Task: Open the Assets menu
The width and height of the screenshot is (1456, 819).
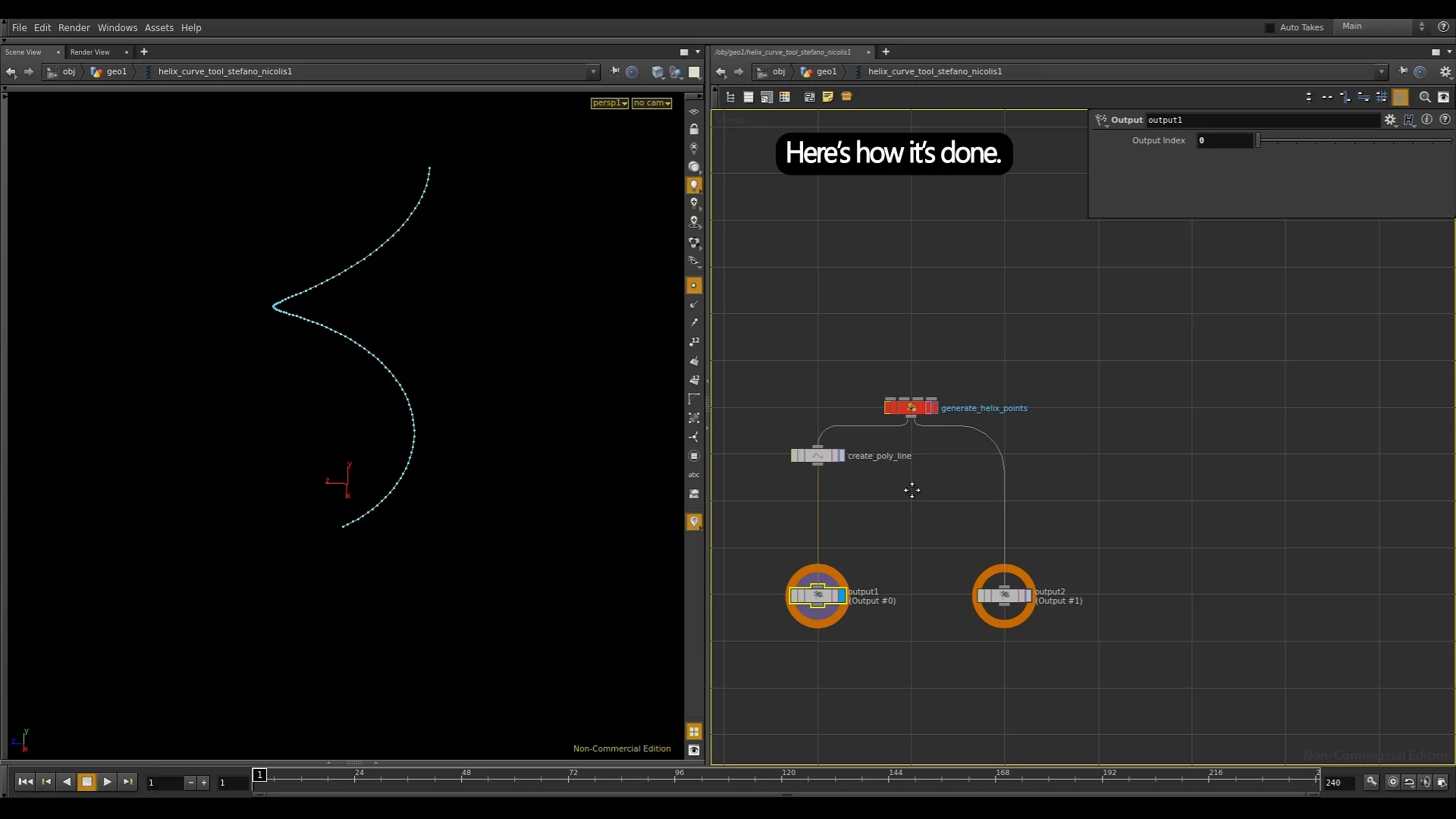Action: [159, 27]
